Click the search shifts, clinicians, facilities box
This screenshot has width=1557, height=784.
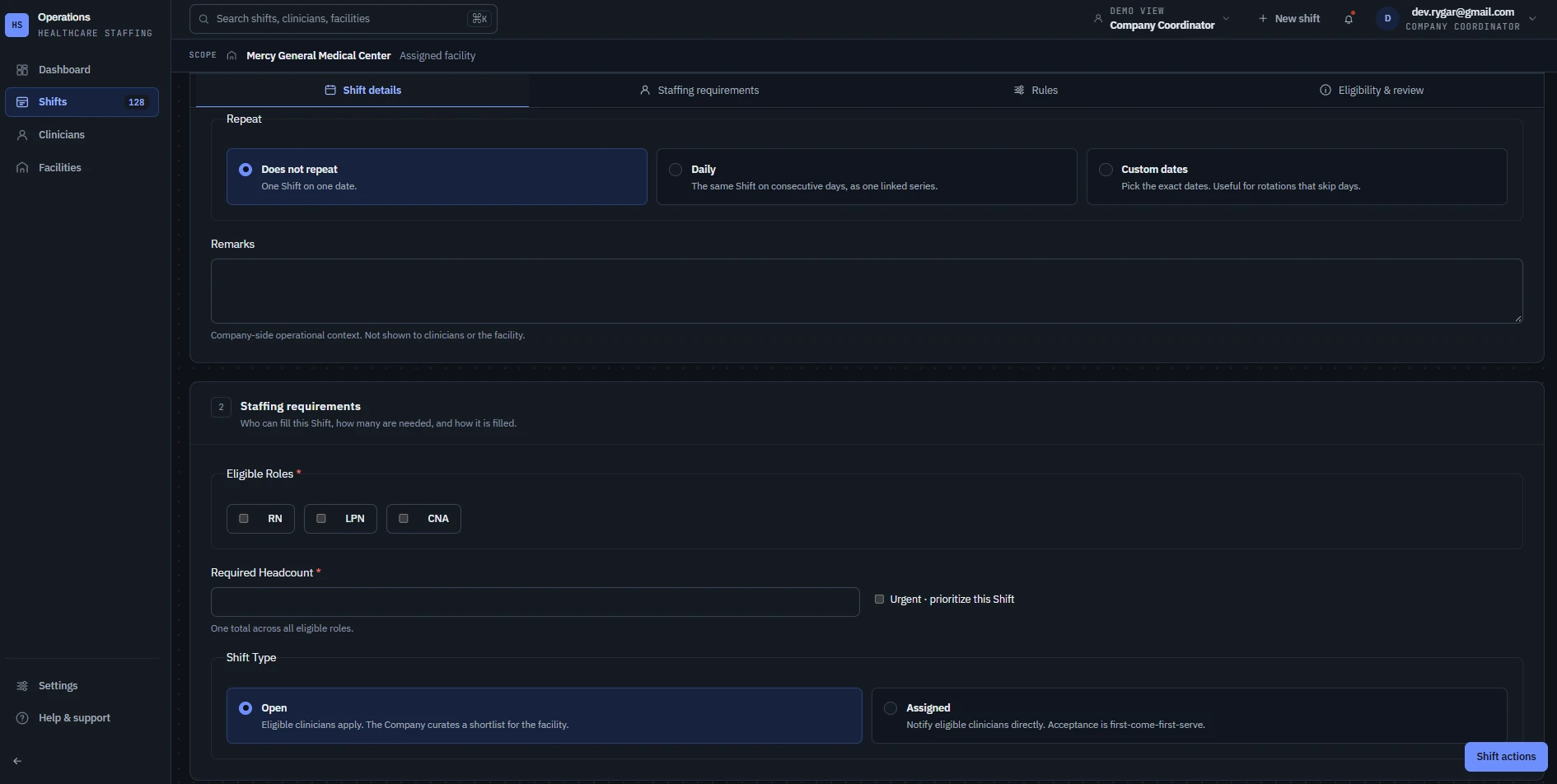pyautogui.click(x=344, y=19)
